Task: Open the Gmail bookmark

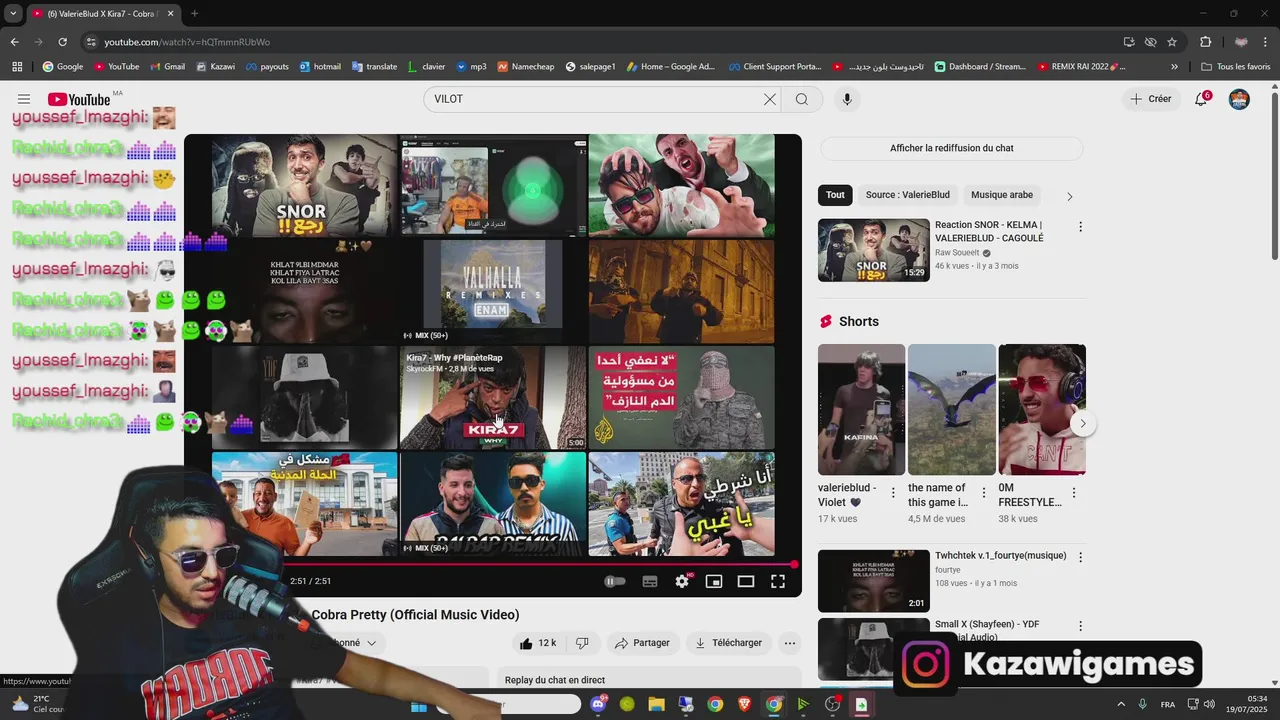Action: (x=167, y=67)
